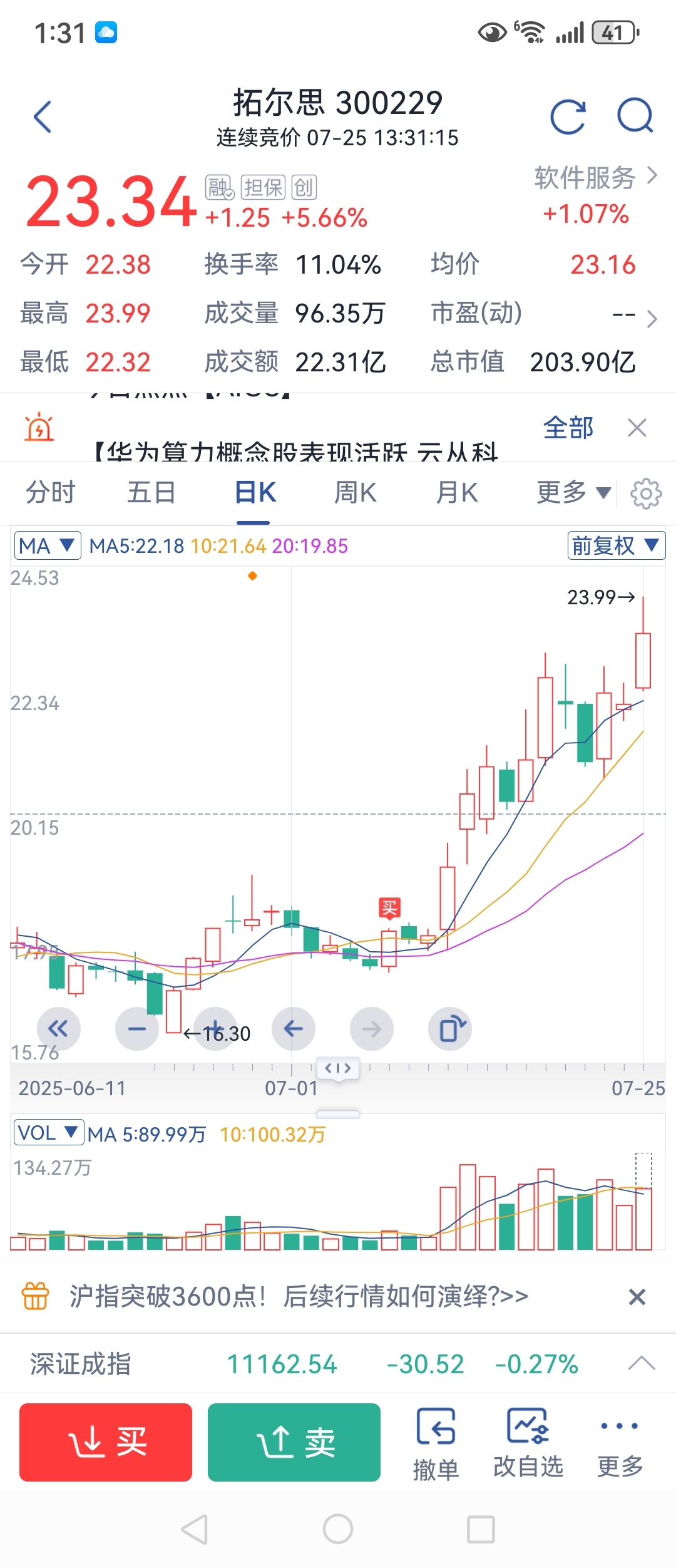Open the MA indicator dropdown

48,545
